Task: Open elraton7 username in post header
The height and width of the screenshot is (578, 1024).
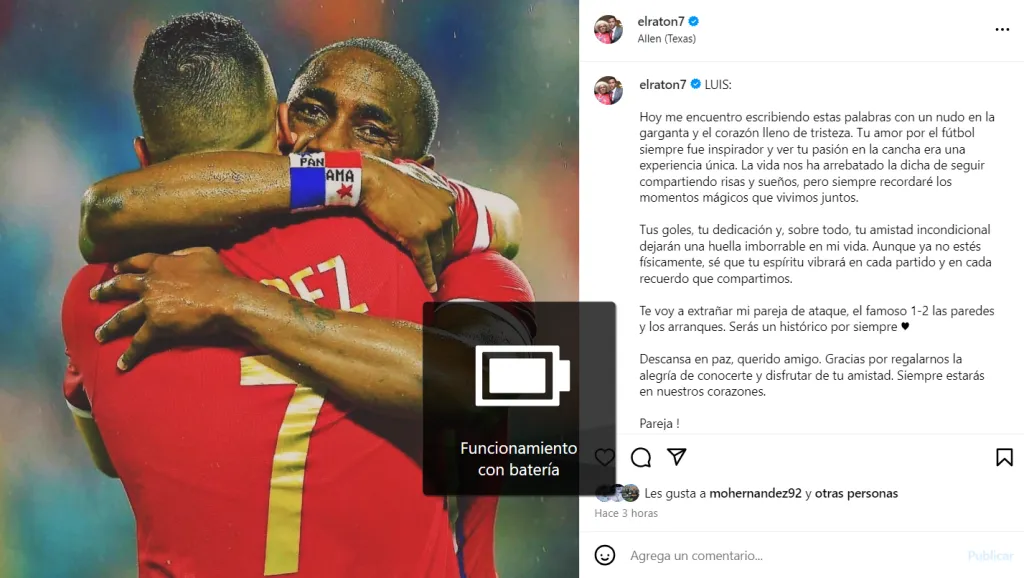Action: click(x=660, y=22)
